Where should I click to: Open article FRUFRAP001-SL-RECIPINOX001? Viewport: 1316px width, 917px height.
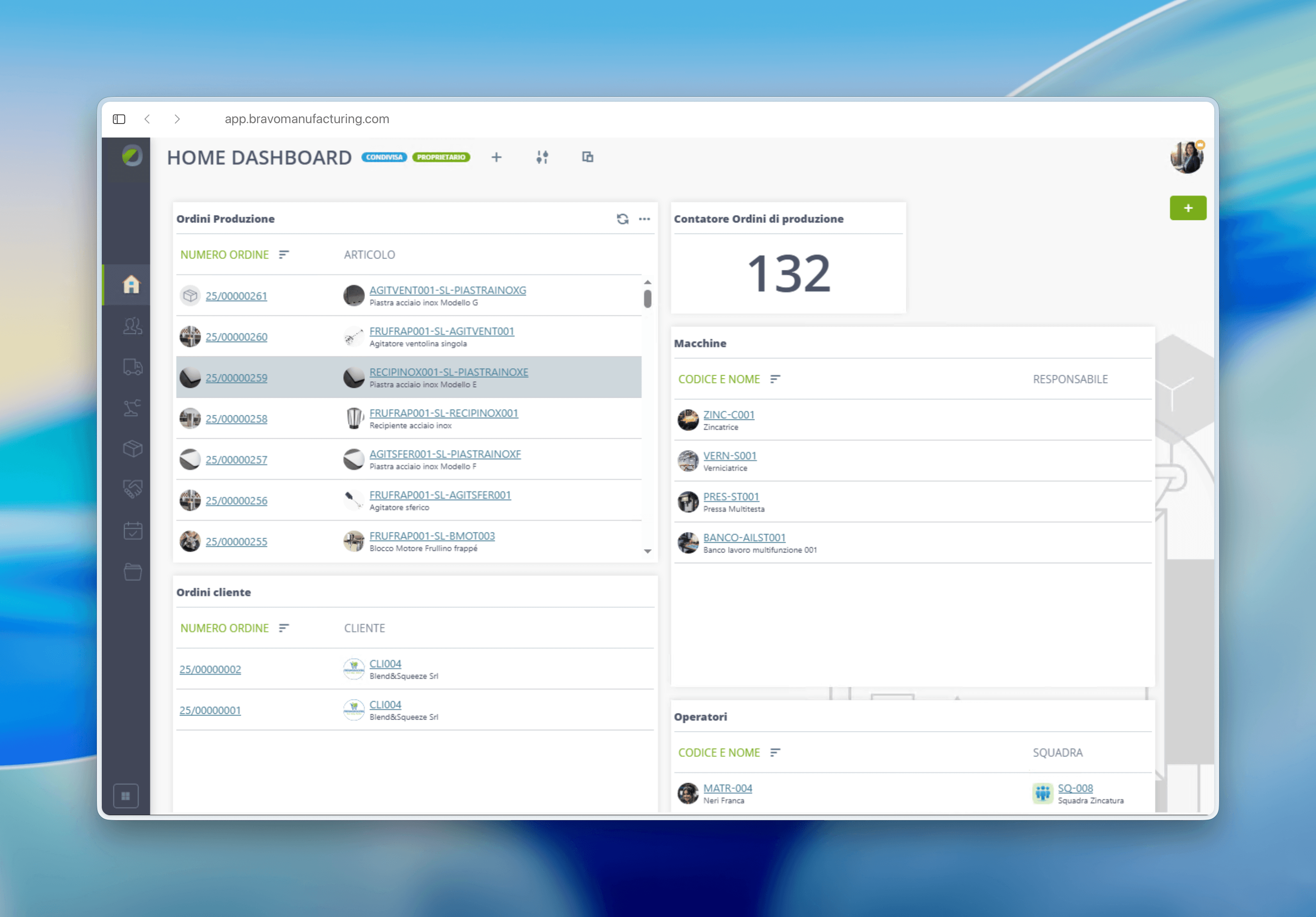click(444, 413)
